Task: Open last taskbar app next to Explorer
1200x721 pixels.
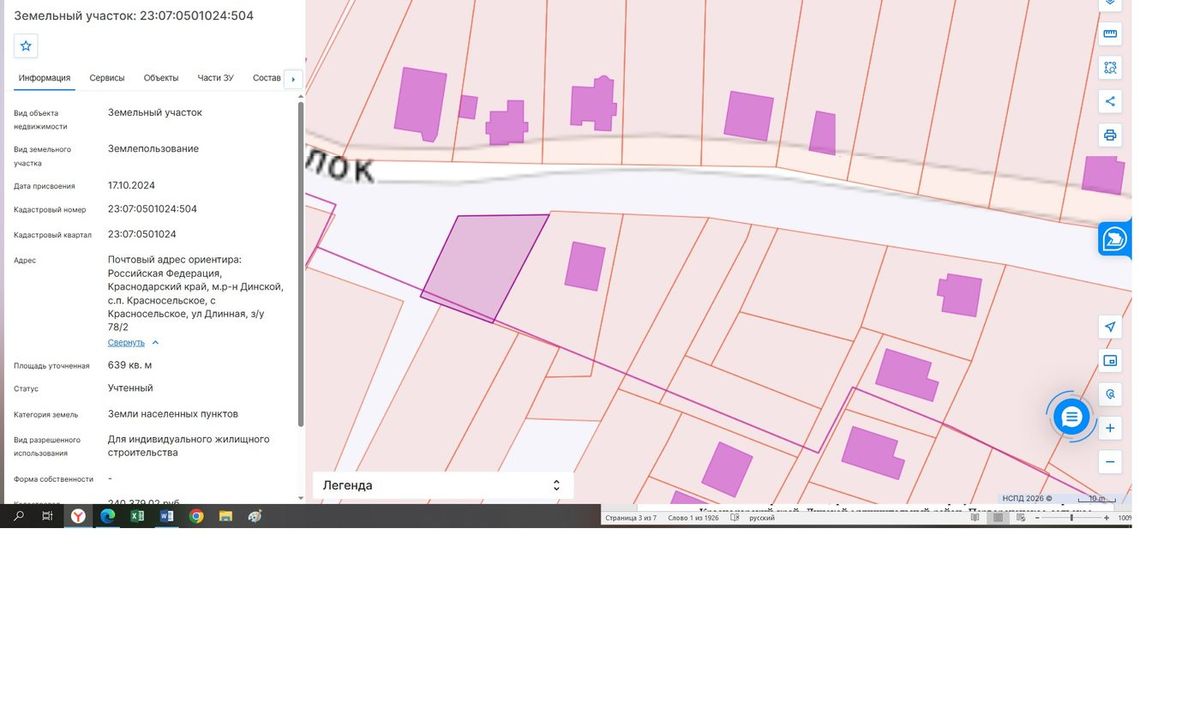Action: [255, 516]
